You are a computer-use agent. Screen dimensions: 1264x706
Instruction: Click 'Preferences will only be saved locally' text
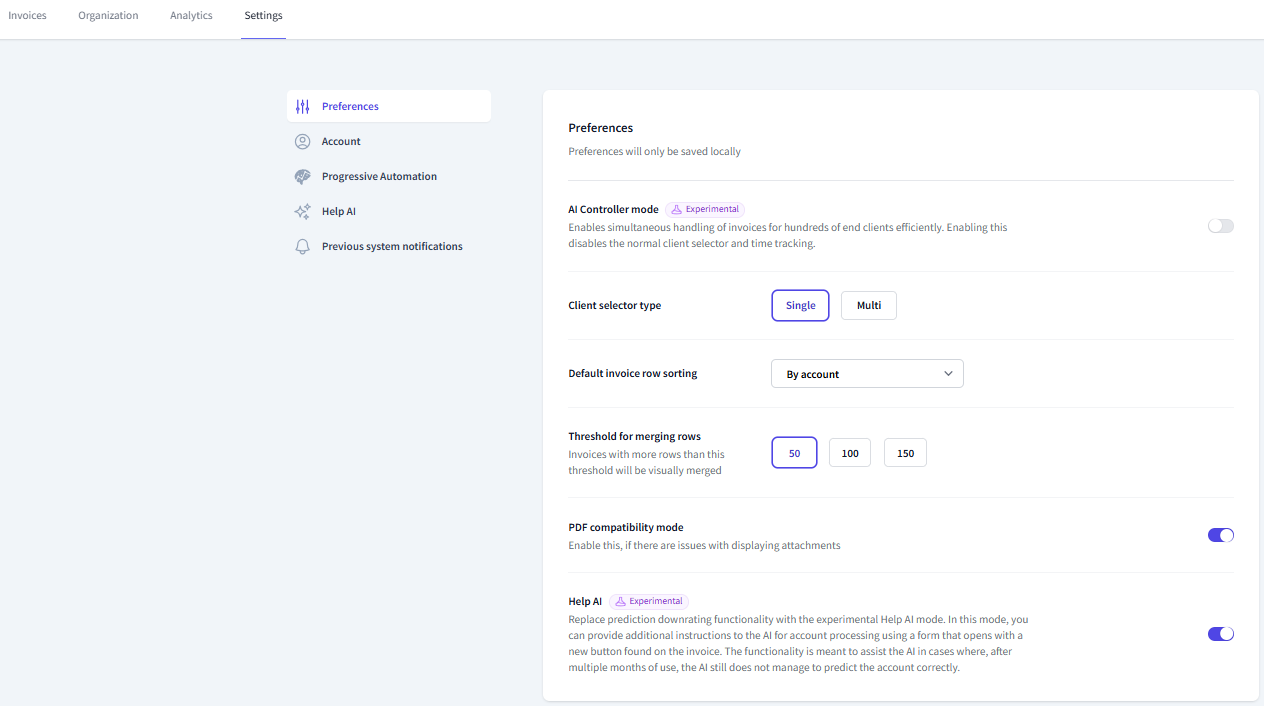coord(654,152)
